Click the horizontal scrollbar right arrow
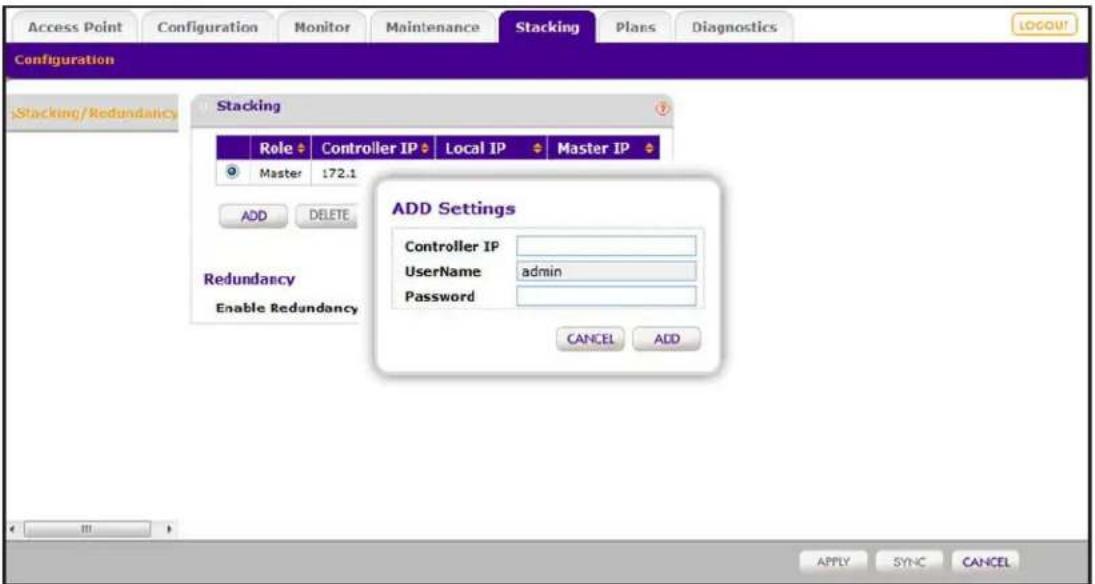The image size is (1095, 584). coord(168,529)
